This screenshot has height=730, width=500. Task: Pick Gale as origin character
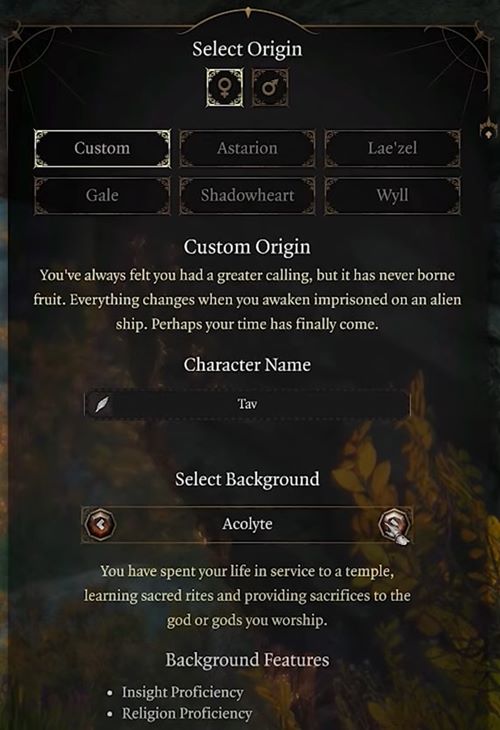(x=102, y=196)
